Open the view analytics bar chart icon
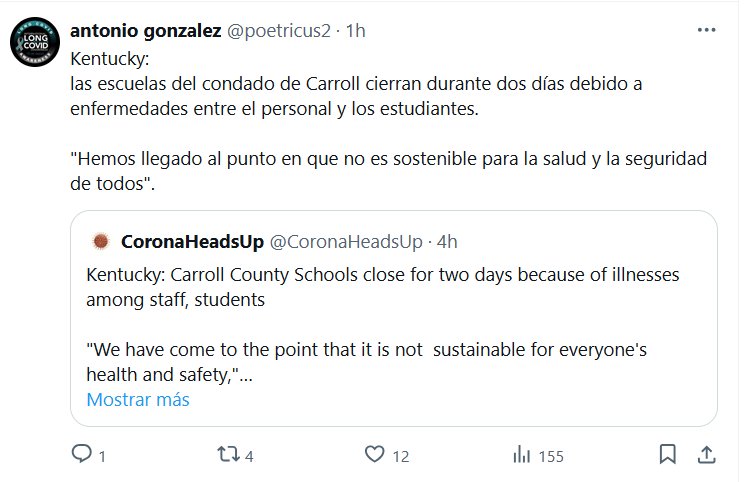This screenshot has height=482, width=750. 521,455
